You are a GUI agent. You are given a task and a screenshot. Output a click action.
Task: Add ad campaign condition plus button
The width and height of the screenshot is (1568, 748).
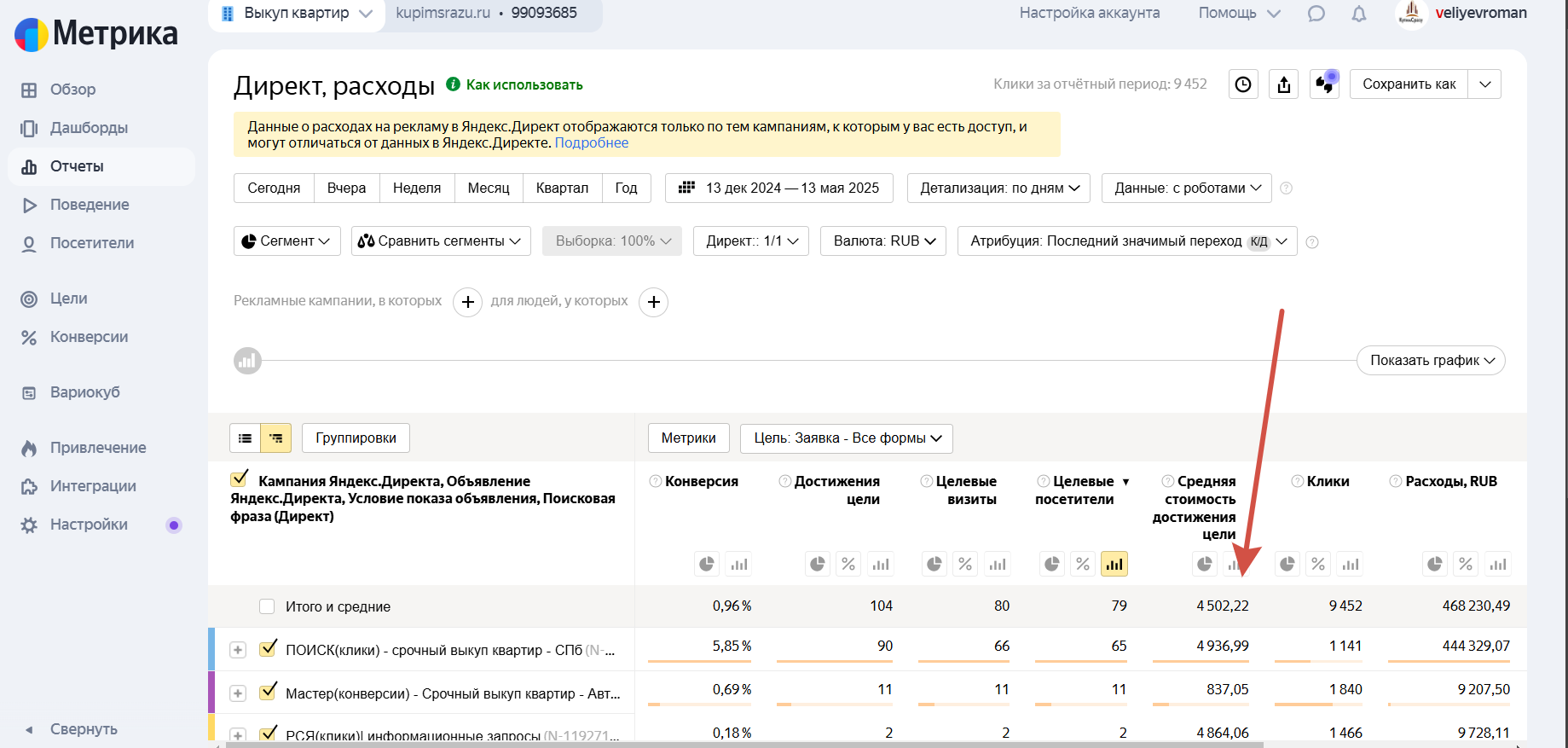click(x=467, y=302)
